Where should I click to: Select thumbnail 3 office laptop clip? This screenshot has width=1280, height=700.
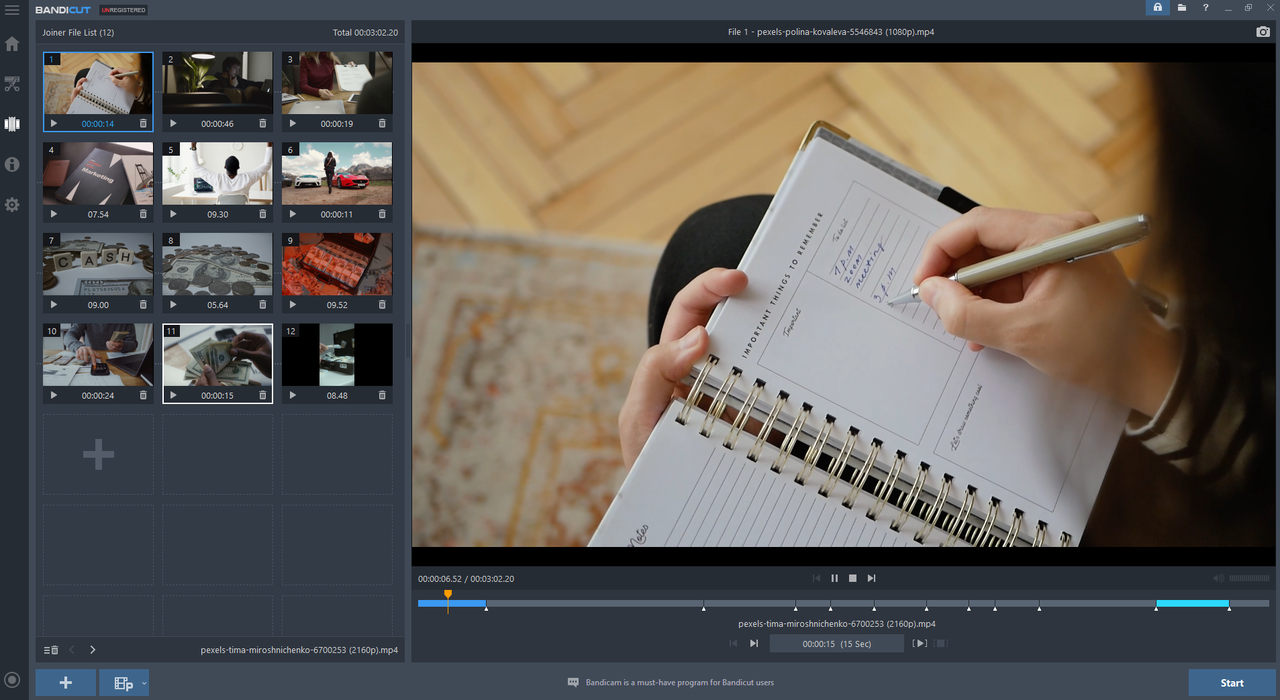point(337,83)
